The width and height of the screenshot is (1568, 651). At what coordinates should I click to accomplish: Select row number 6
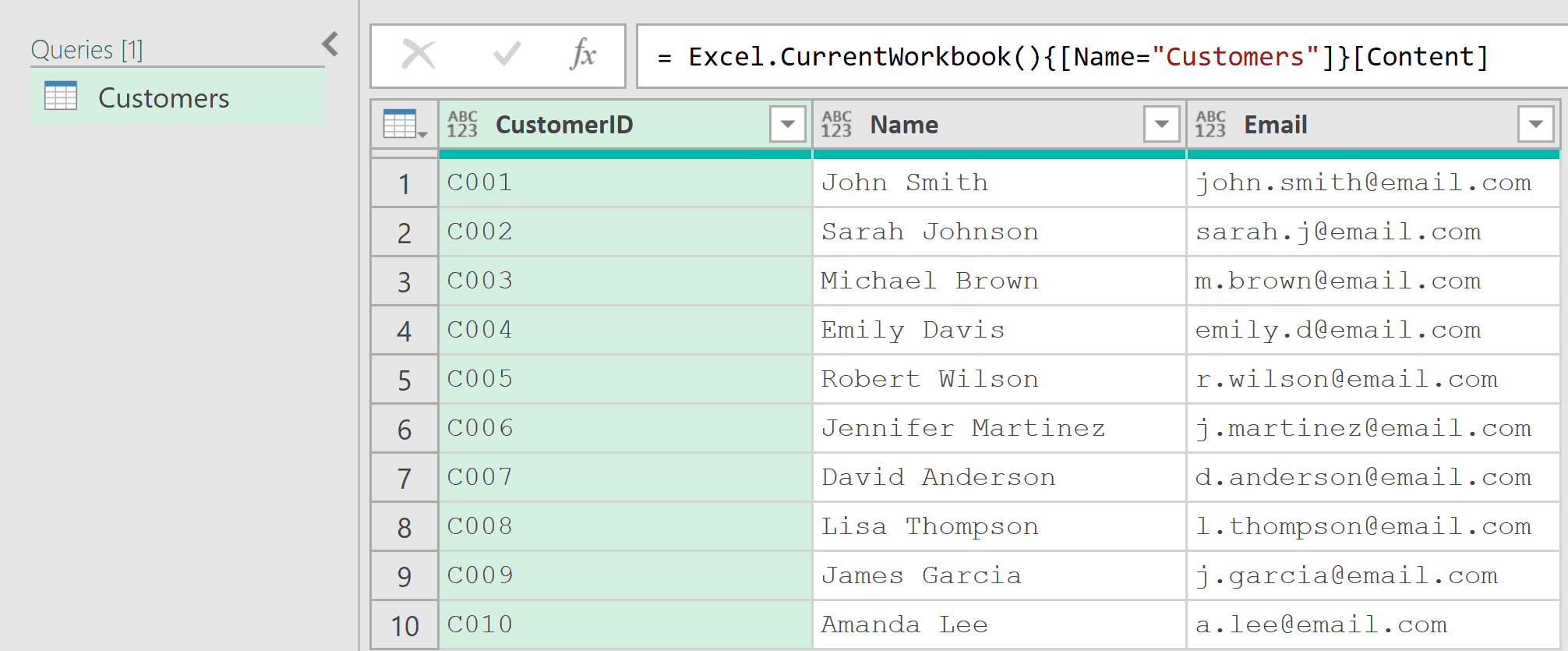404,429
